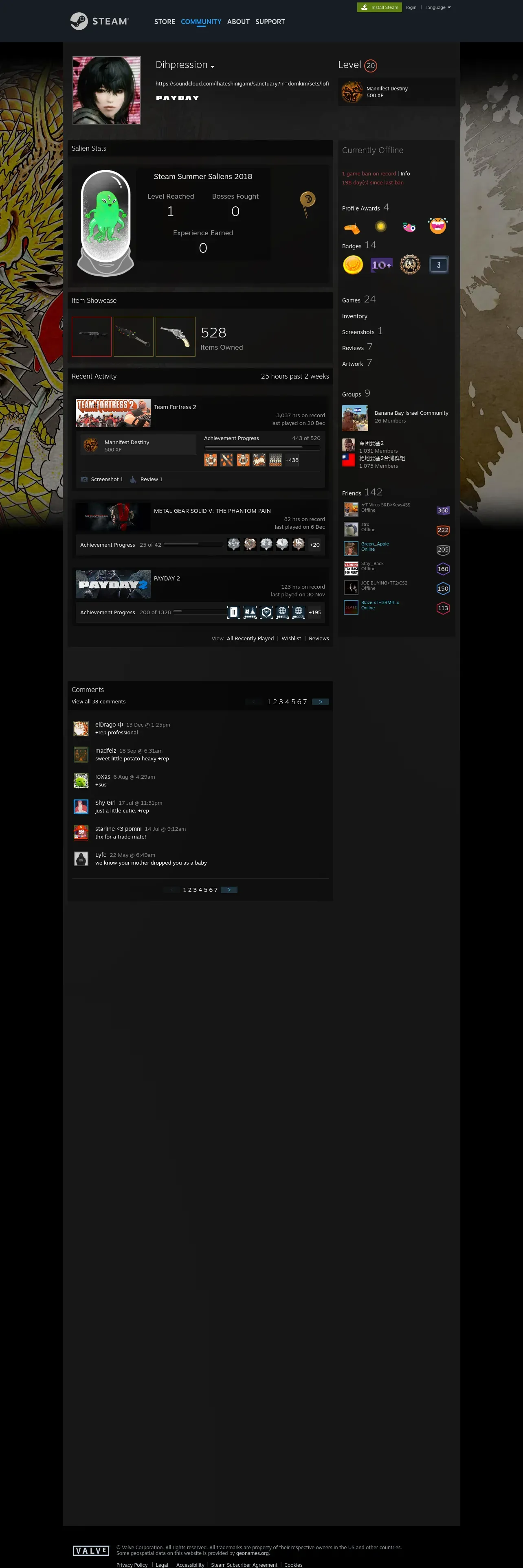Click next comments page arrow at bottom

pos(229,890)
